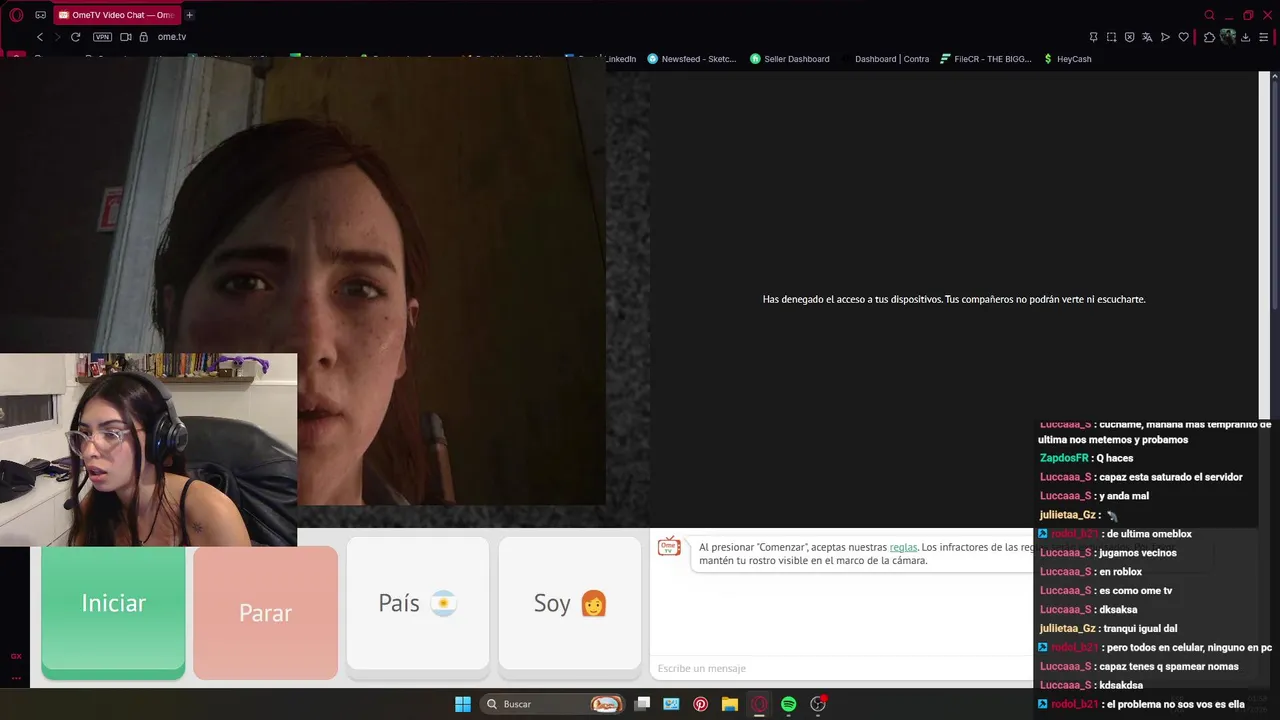Open OBS Studio from the taskbar
This screenshot has height=720, width=1280.
pos(818,704)
